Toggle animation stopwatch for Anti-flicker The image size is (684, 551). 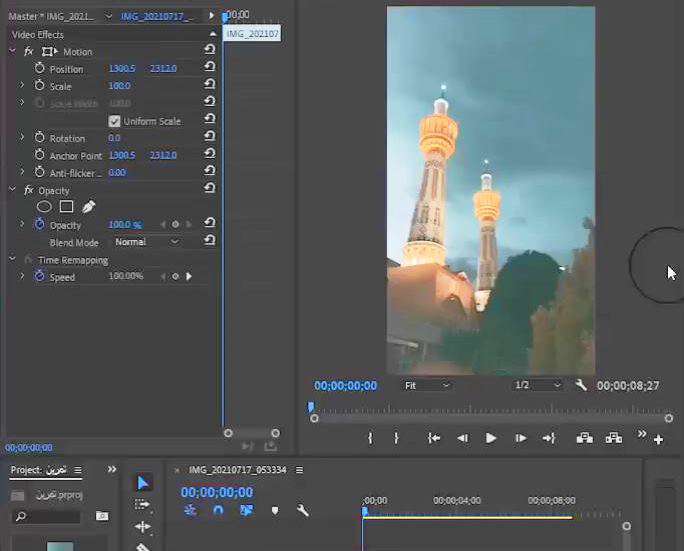[40, 172]
